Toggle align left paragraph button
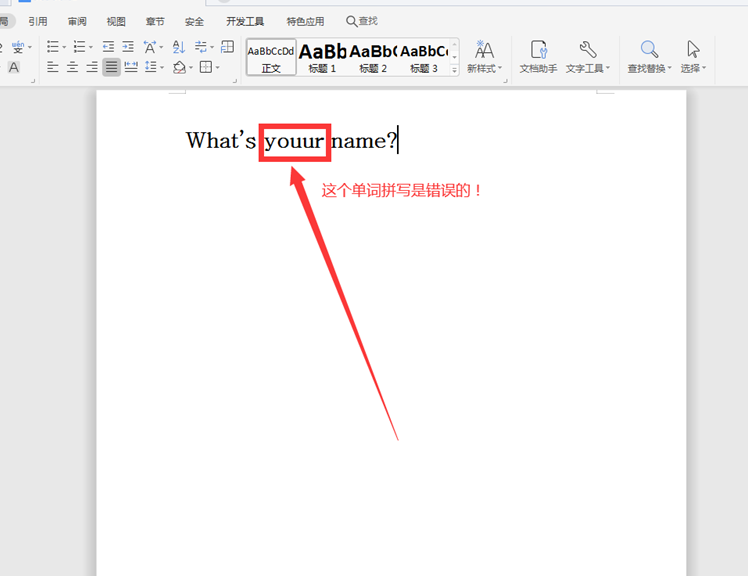Viewport: 748px width, 576px height. [52, 67]
